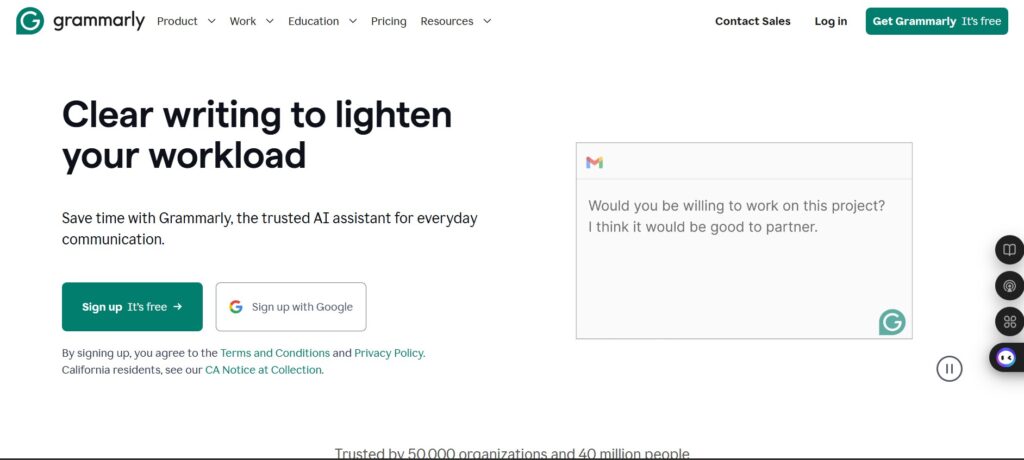Screen dimensions: 1024x460
Task: Open the Gmail icon in demo box
Action: click(594, 162)
